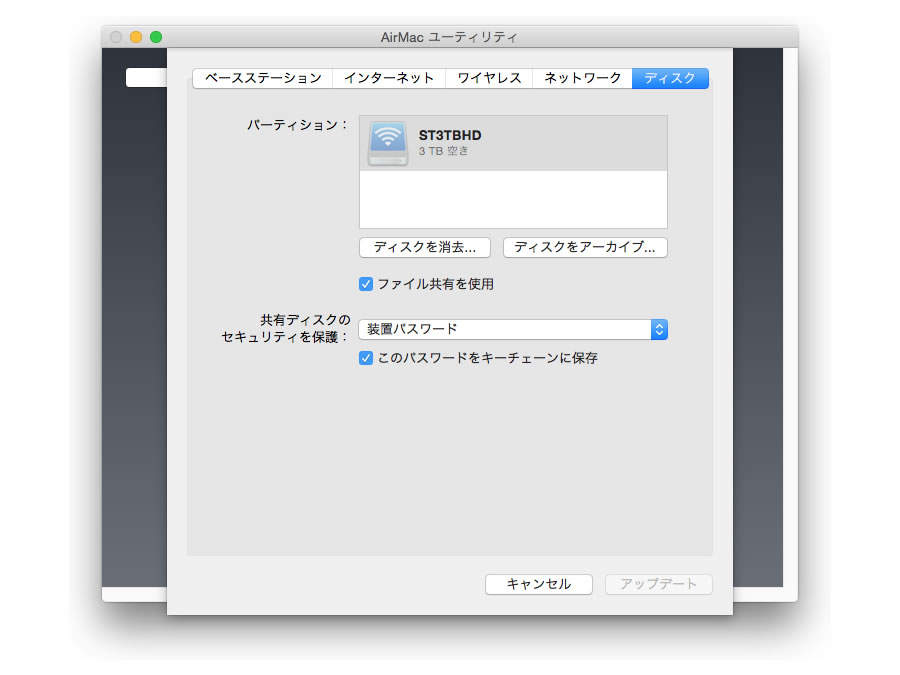
Task: Select the ワイヤレス tab
Action: pos(489,78)
